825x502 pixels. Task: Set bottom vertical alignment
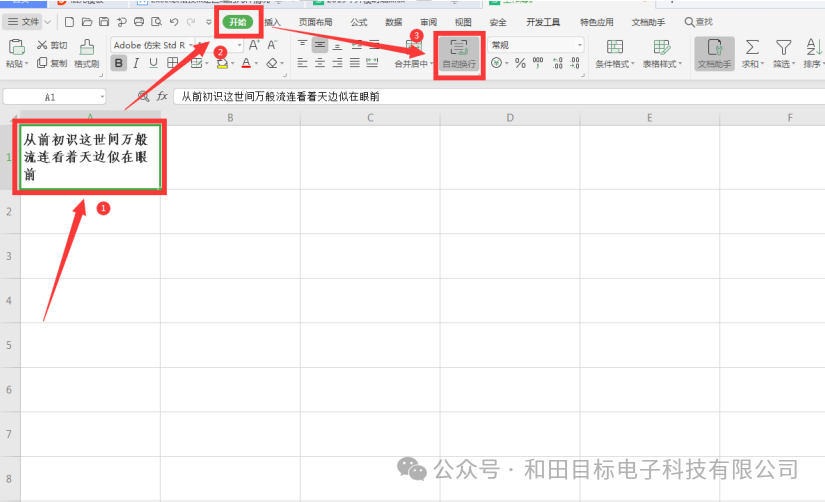coord(337,45)
